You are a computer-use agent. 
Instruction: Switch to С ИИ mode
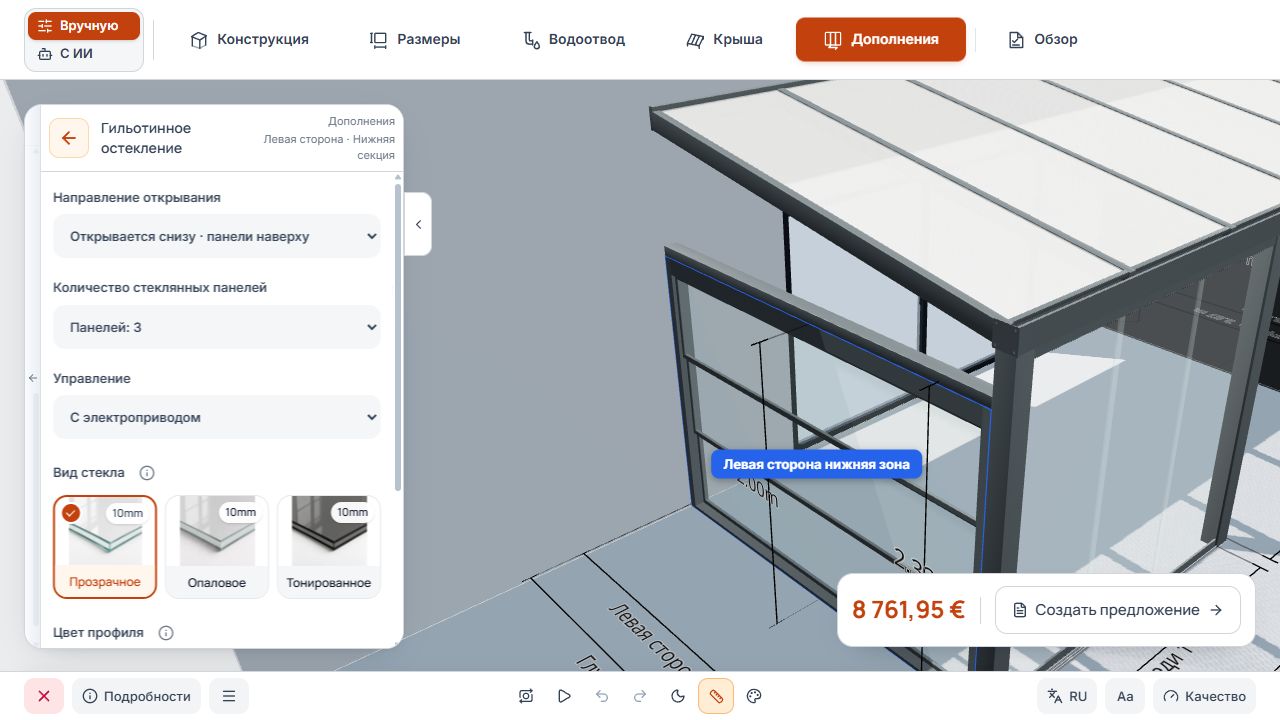pyautogui.click(x=84, y=54)
